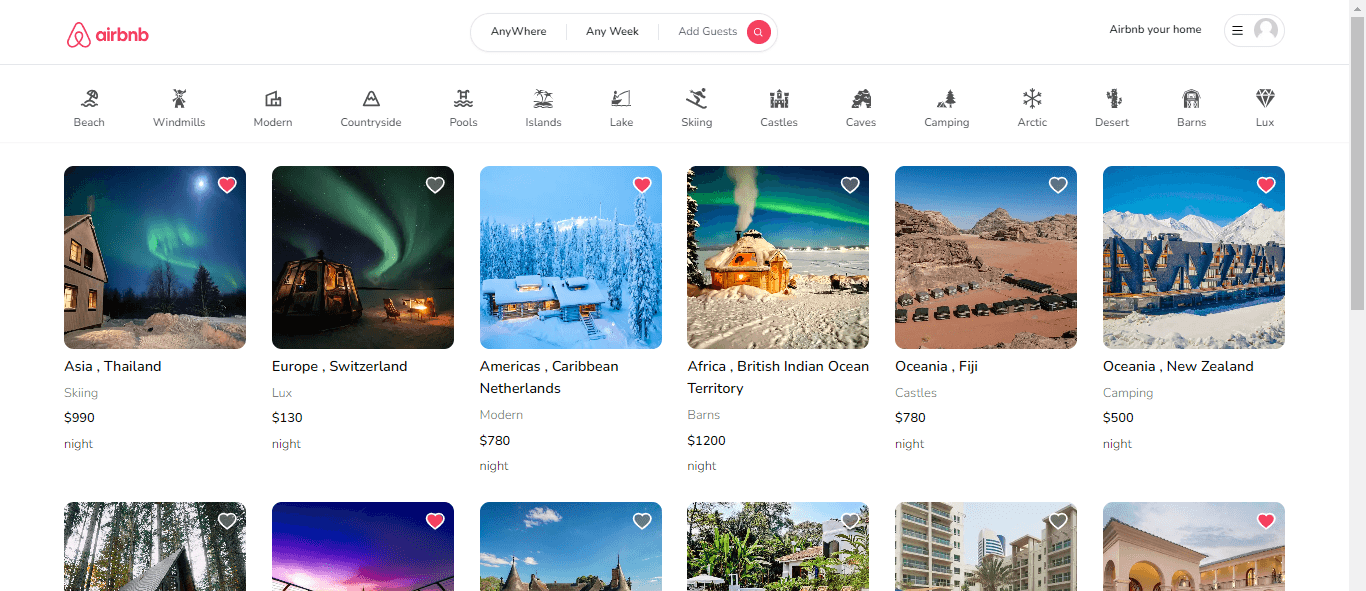Open the Europe, Switzerland aurora dome photo

click(363, 257)
